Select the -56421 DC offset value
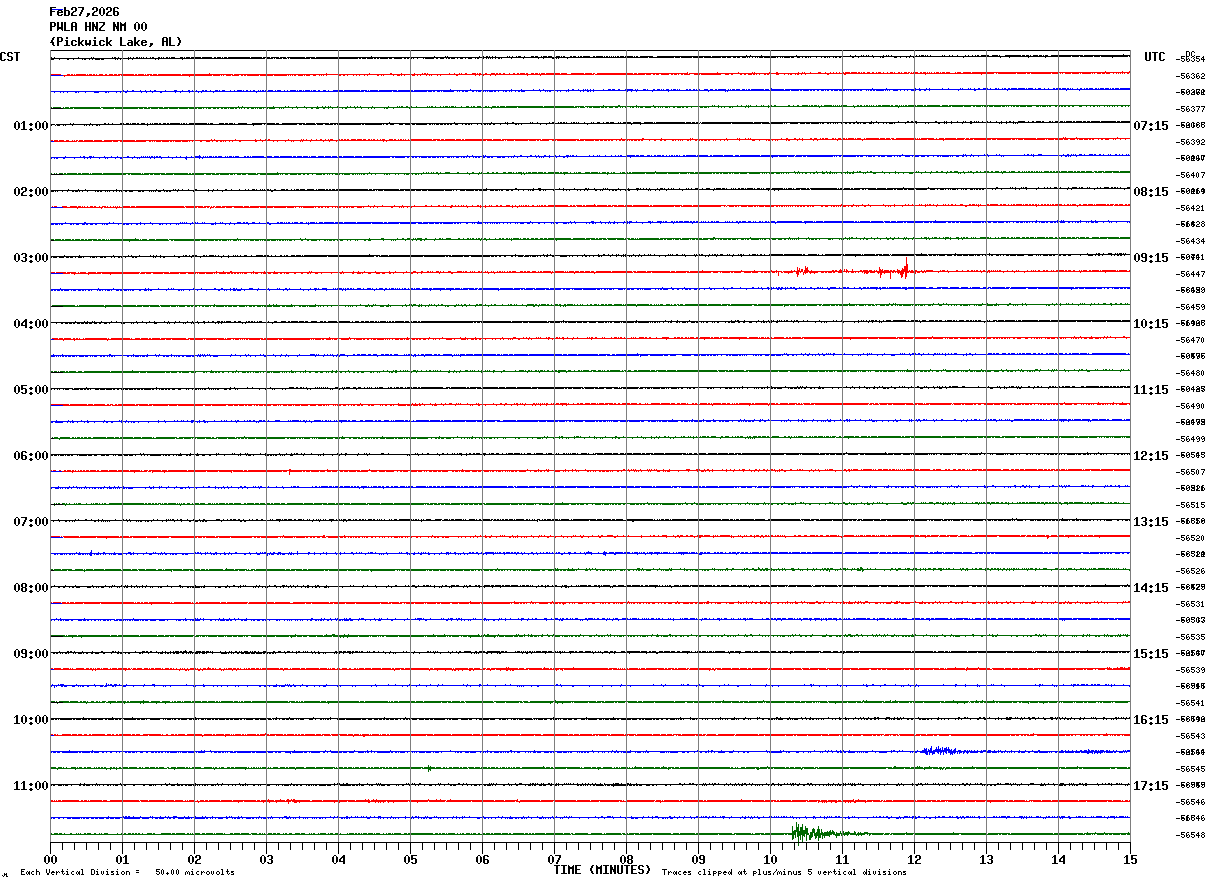Image resolution: width=1210 pixels, height=886 pixels. pyautogui.click(x=1191, y=208)
